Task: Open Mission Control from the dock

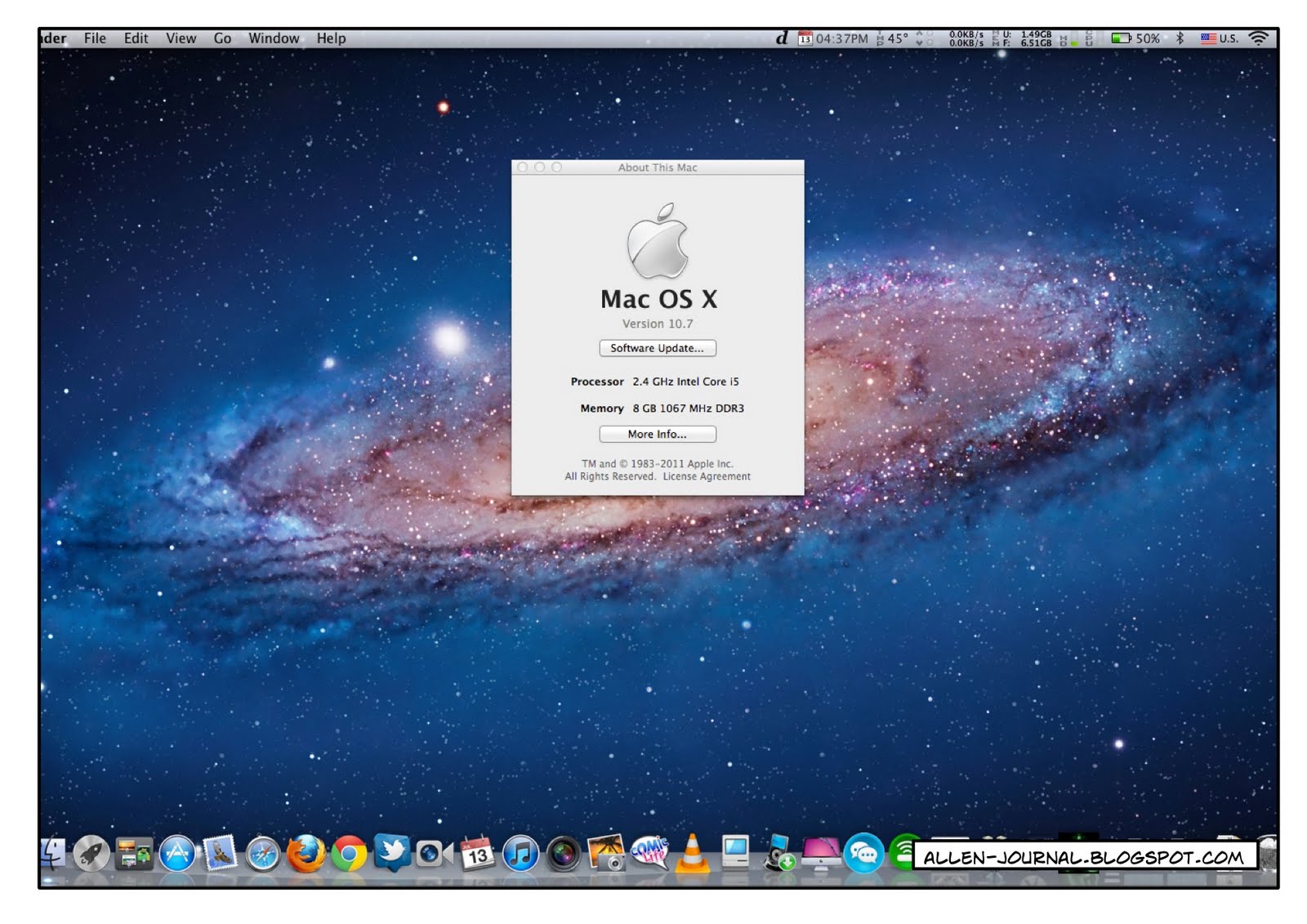Action: [134, 855]
